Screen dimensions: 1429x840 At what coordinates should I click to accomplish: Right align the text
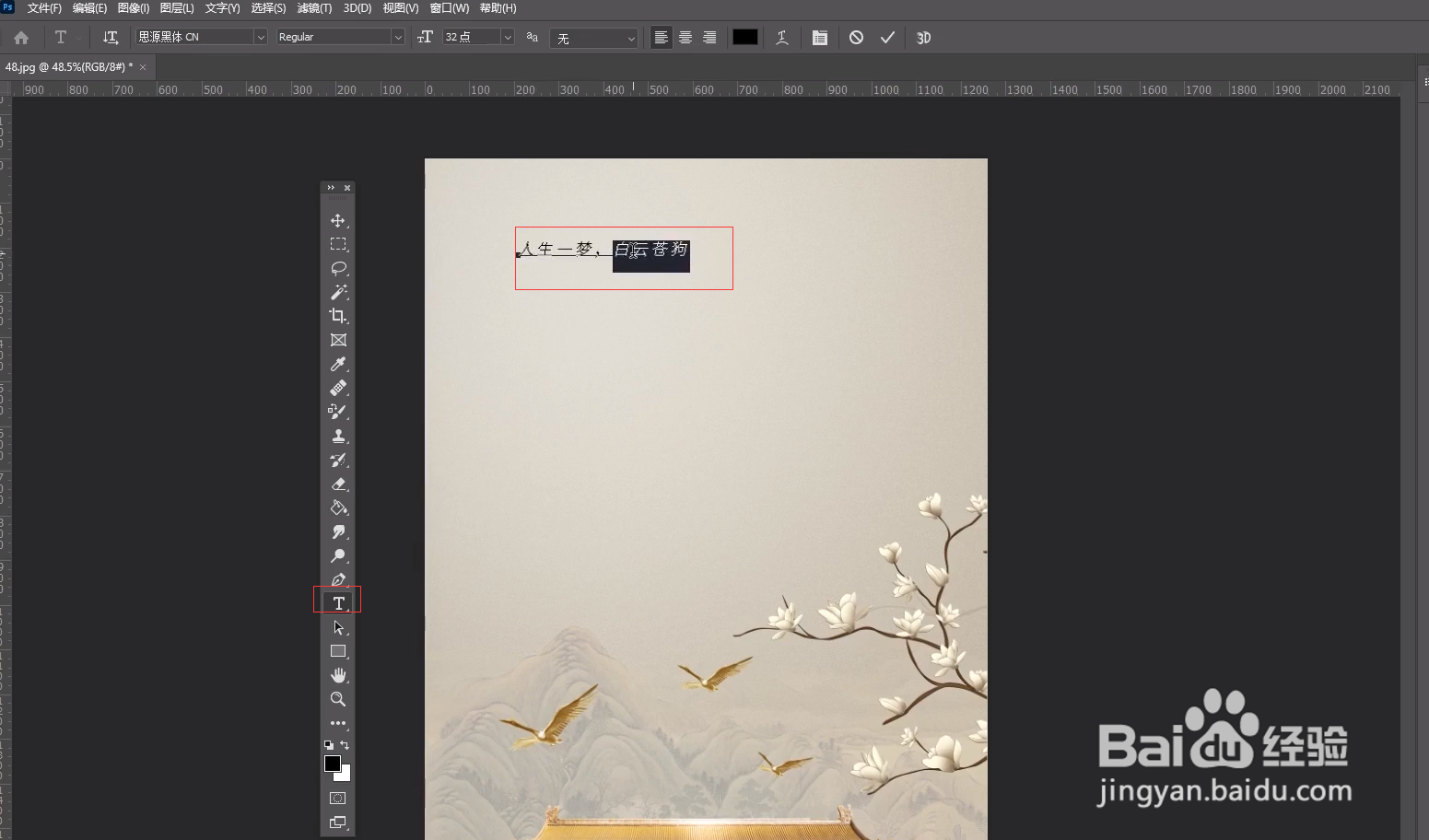[x=709, y=38]
